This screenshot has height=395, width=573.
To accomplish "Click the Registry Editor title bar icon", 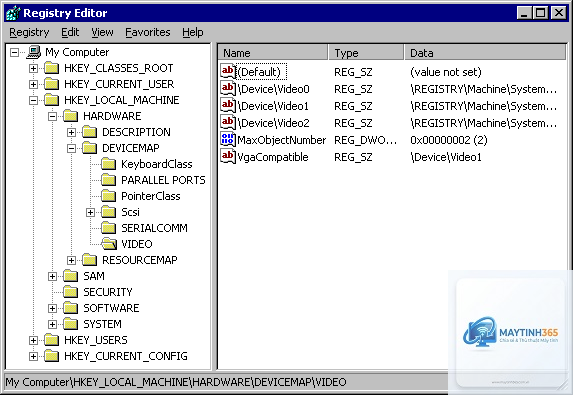I will click(x=13, y=14).
